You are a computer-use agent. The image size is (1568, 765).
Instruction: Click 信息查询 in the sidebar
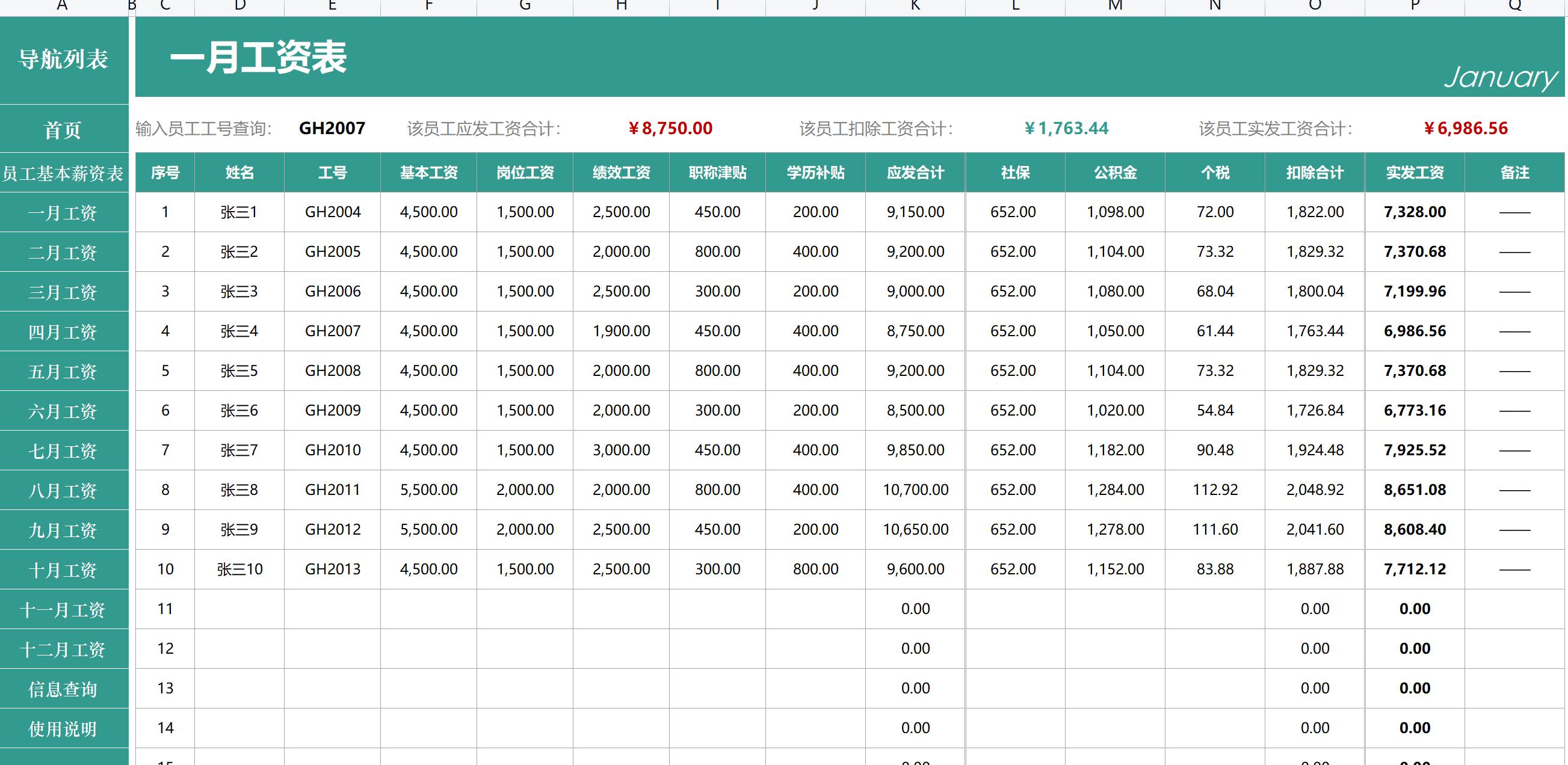pyautogui.click(x=63, y=689)
